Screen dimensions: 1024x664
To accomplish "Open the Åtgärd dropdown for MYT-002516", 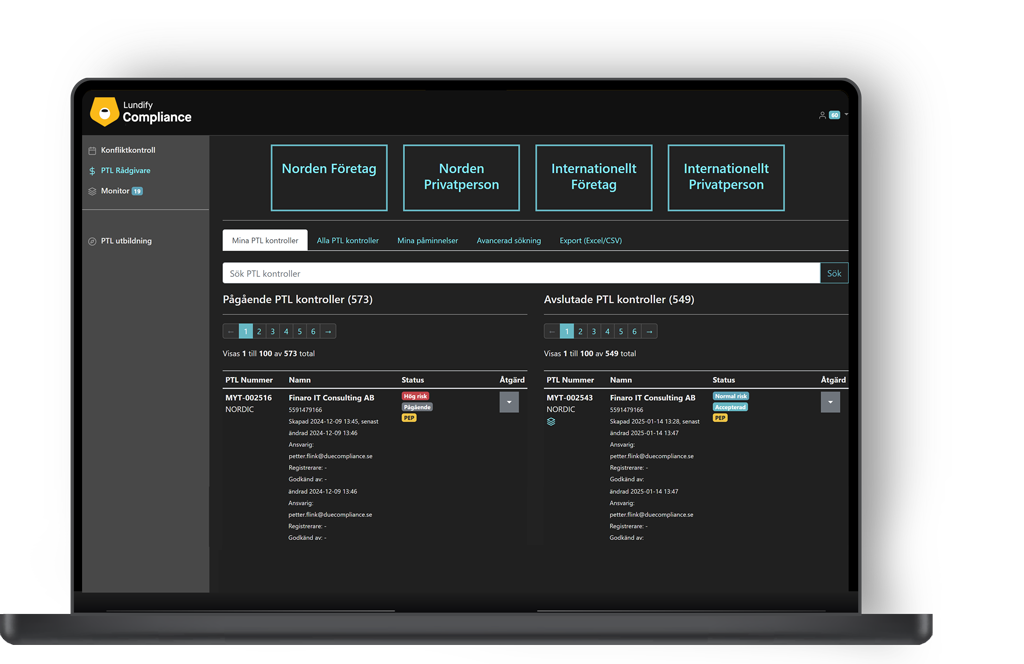I will click(509, 402).
